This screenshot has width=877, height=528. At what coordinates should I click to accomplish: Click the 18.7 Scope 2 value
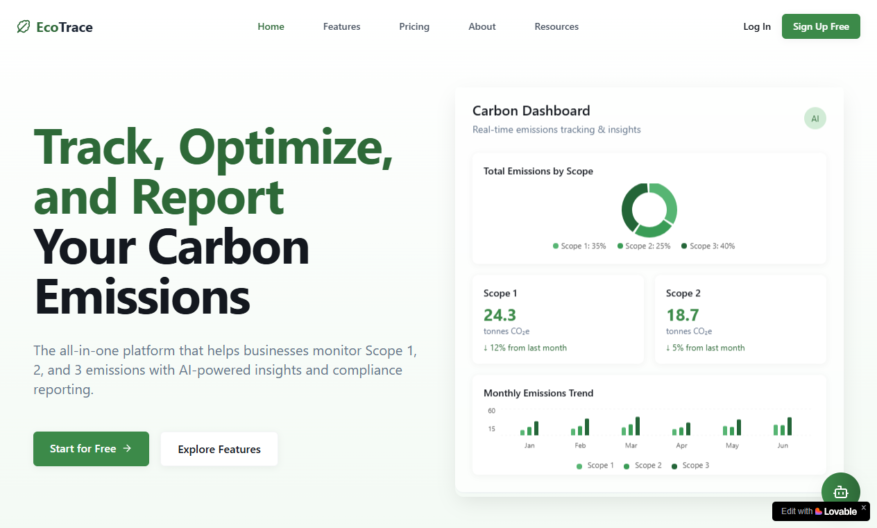[x=682, y=315]
